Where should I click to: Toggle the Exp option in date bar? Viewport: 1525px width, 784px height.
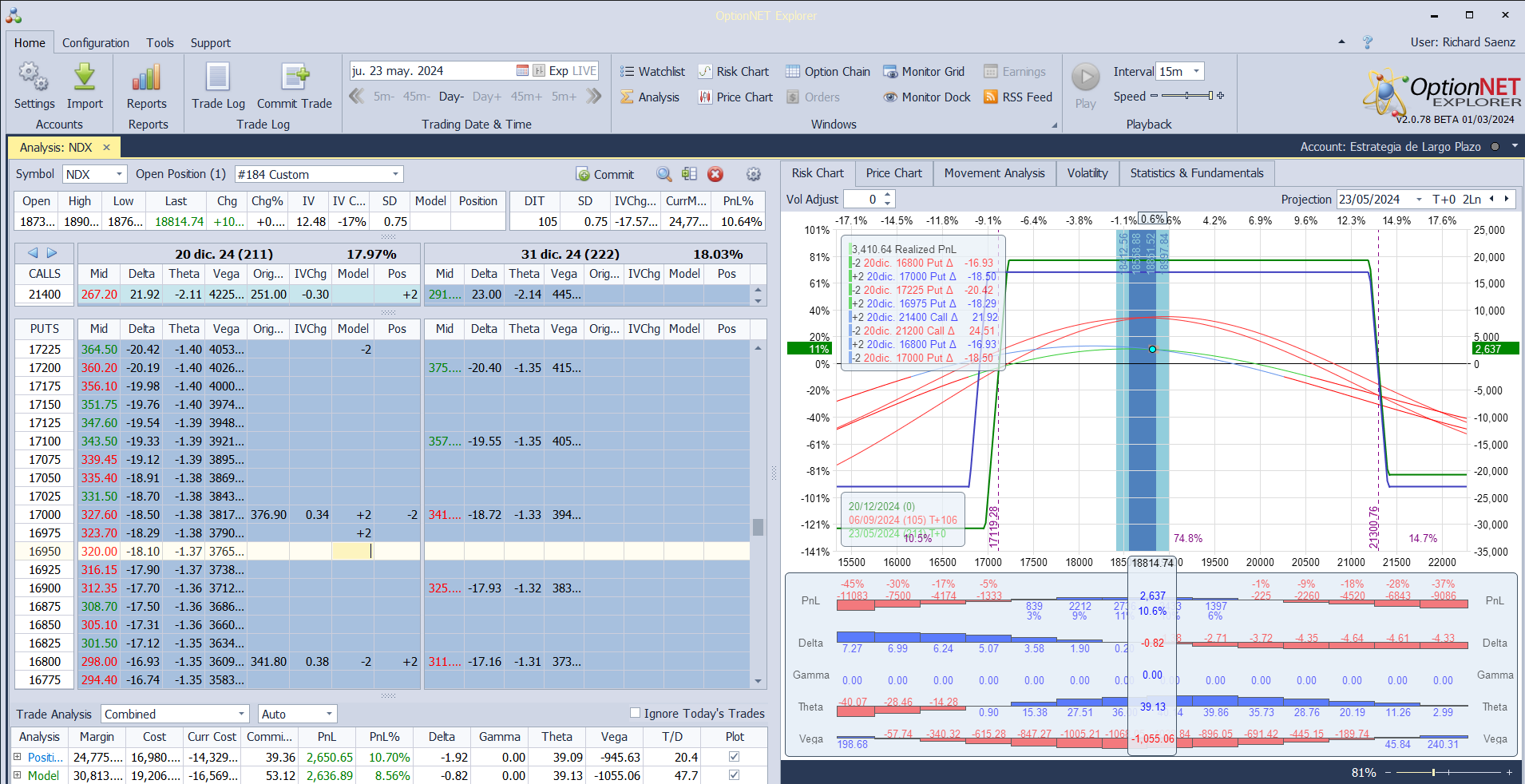point(558,71)
